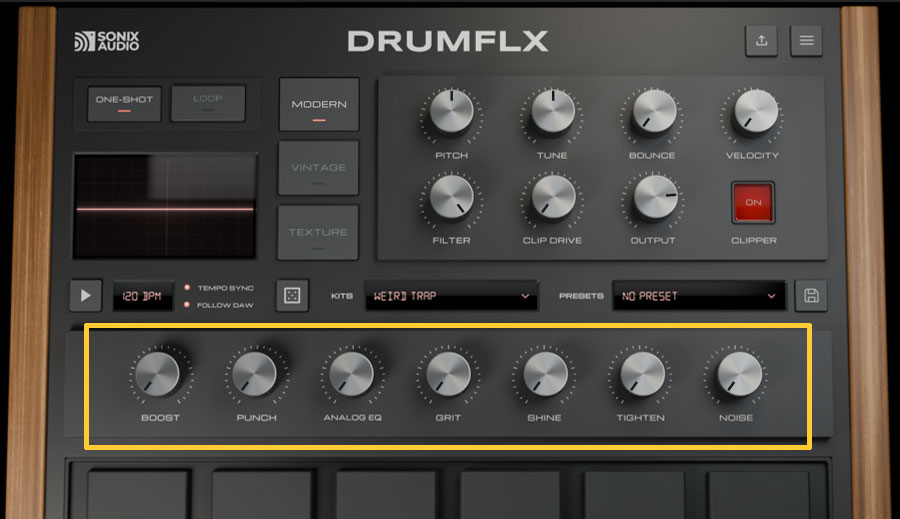The width and height of the screenshot is (900, 519).
Task: Open the hamburger menu
Action: [806, 40]
